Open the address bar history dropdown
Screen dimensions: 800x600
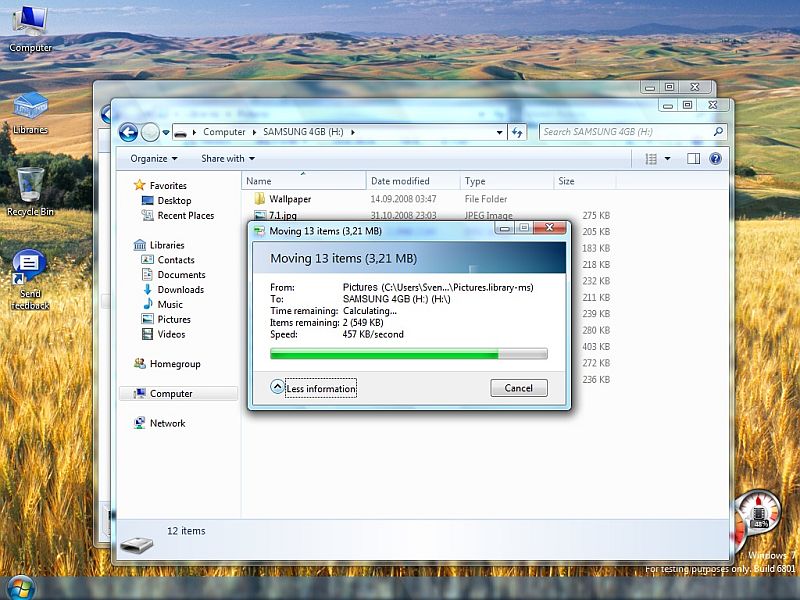click(499, 132)
